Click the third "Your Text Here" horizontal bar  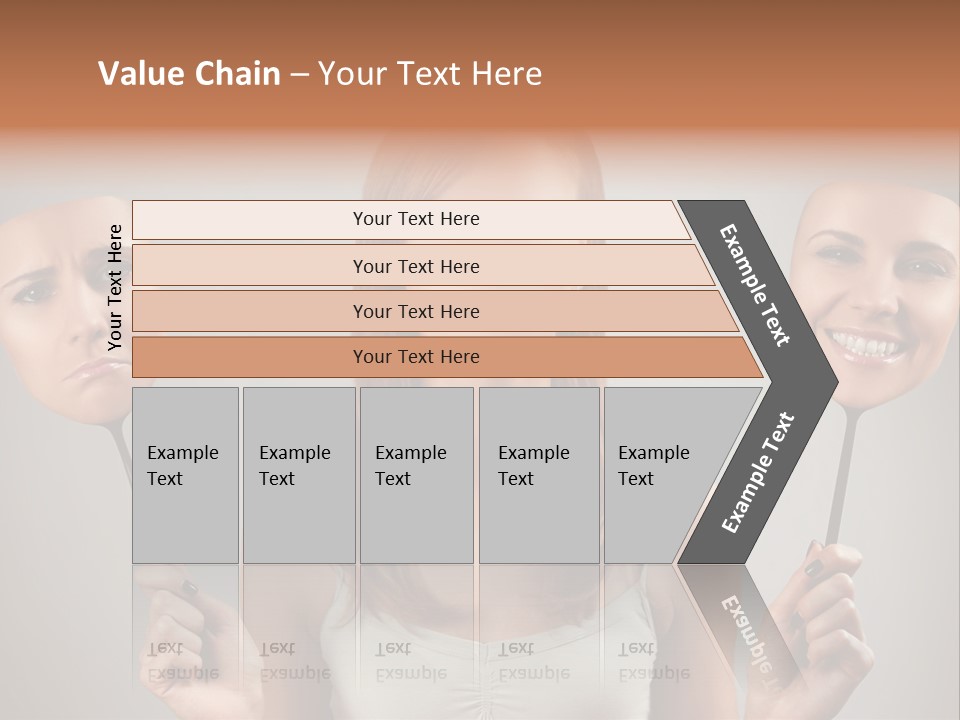[x=416, y=311]
